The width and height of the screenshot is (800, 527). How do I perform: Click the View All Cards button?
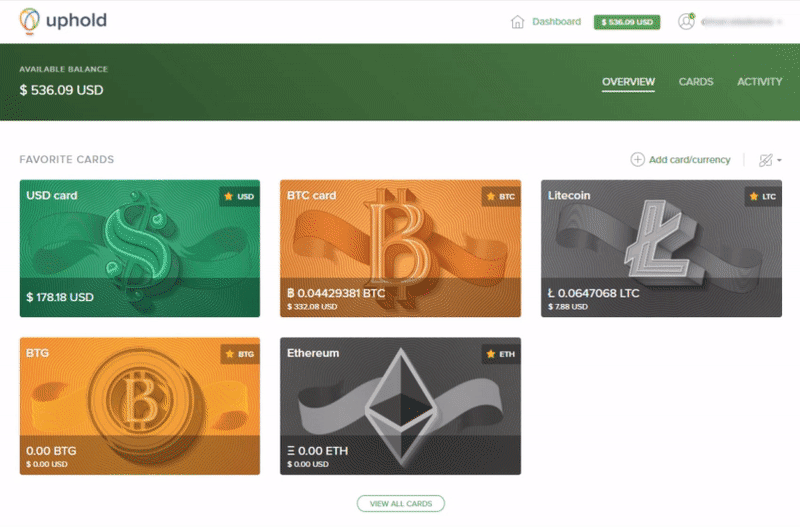click(x=401, y=504)
